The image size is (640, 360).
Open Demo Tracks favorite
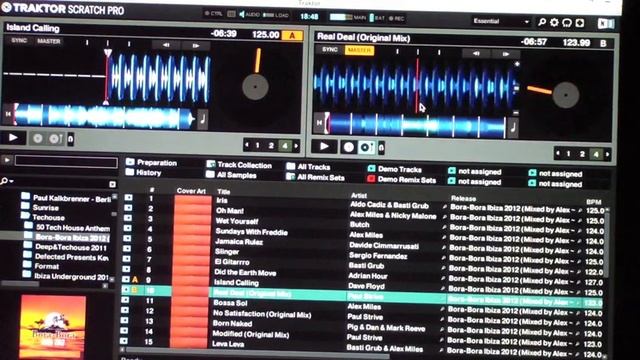395,169
